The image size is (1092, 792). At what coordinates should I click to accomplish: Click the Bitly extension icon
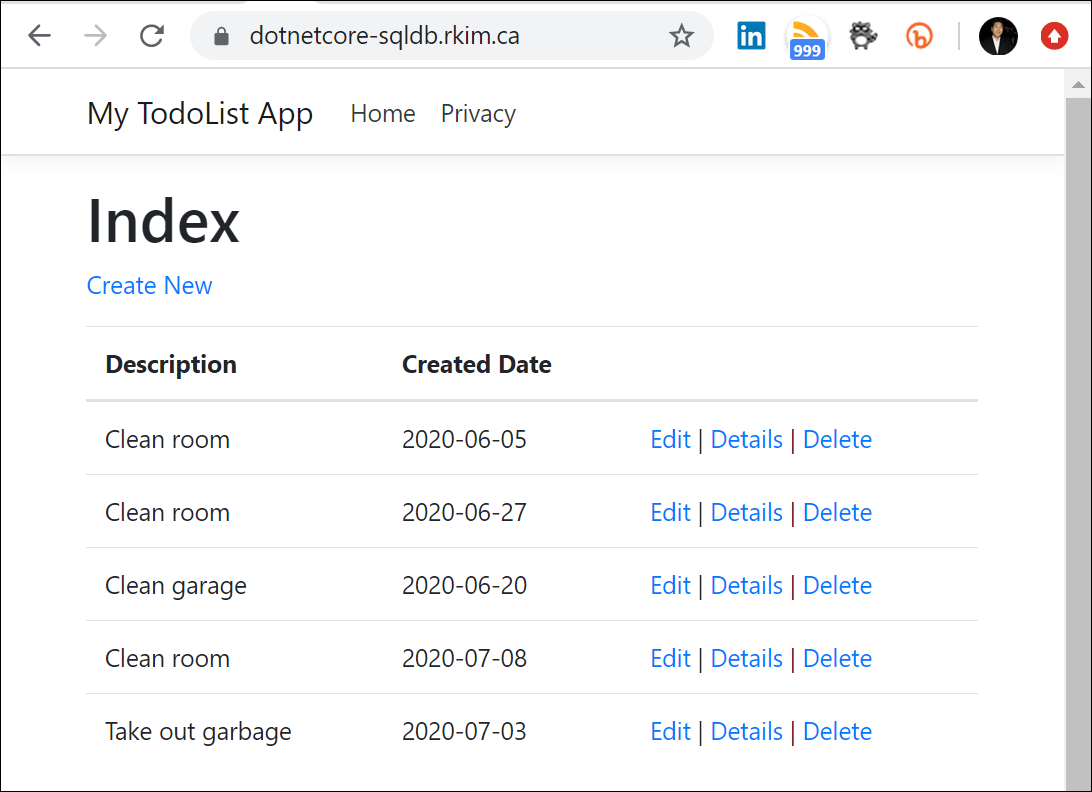pos(919,35)
